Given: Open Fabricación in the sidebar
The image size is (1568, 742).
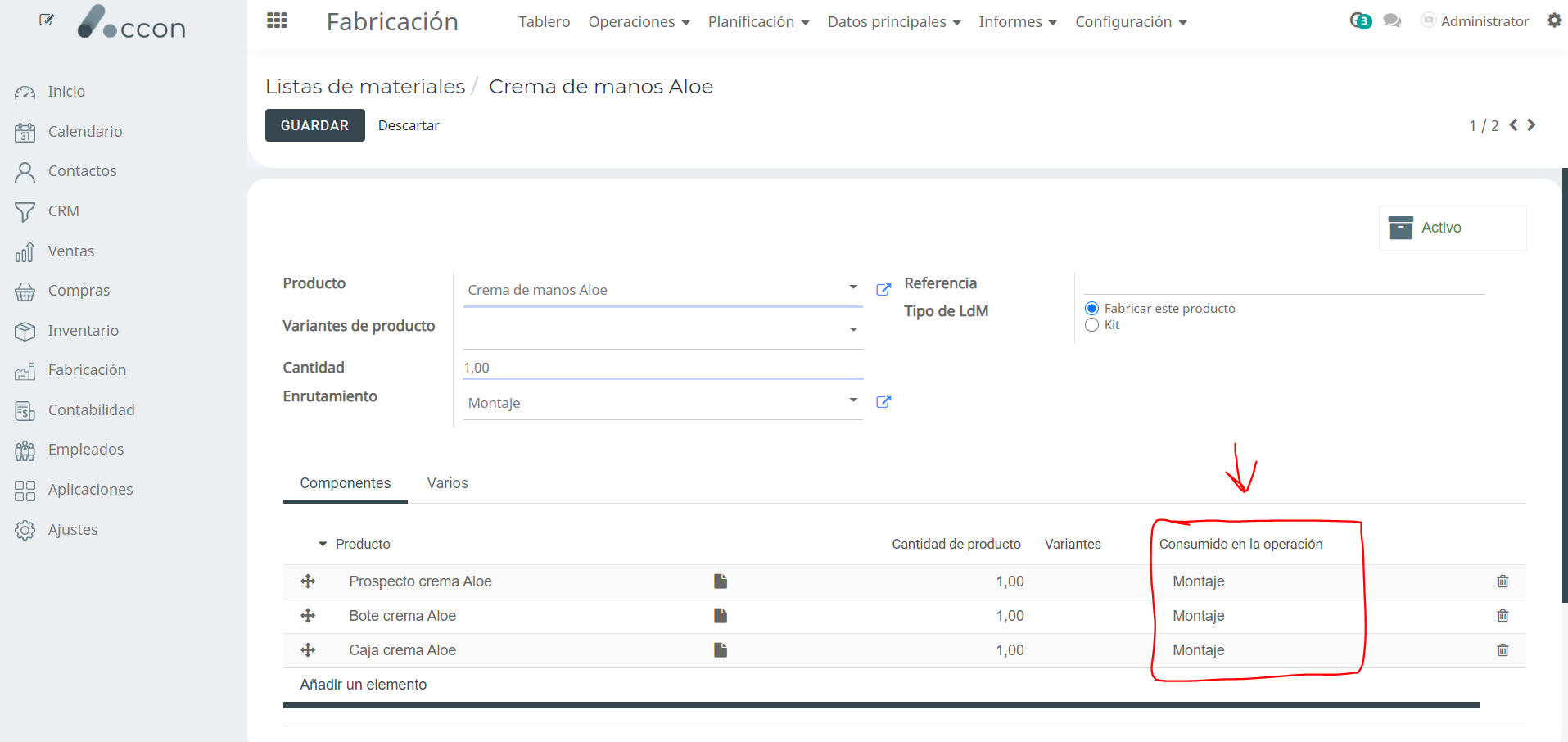Looking at the screenshot, I should (x=87, y=370).
